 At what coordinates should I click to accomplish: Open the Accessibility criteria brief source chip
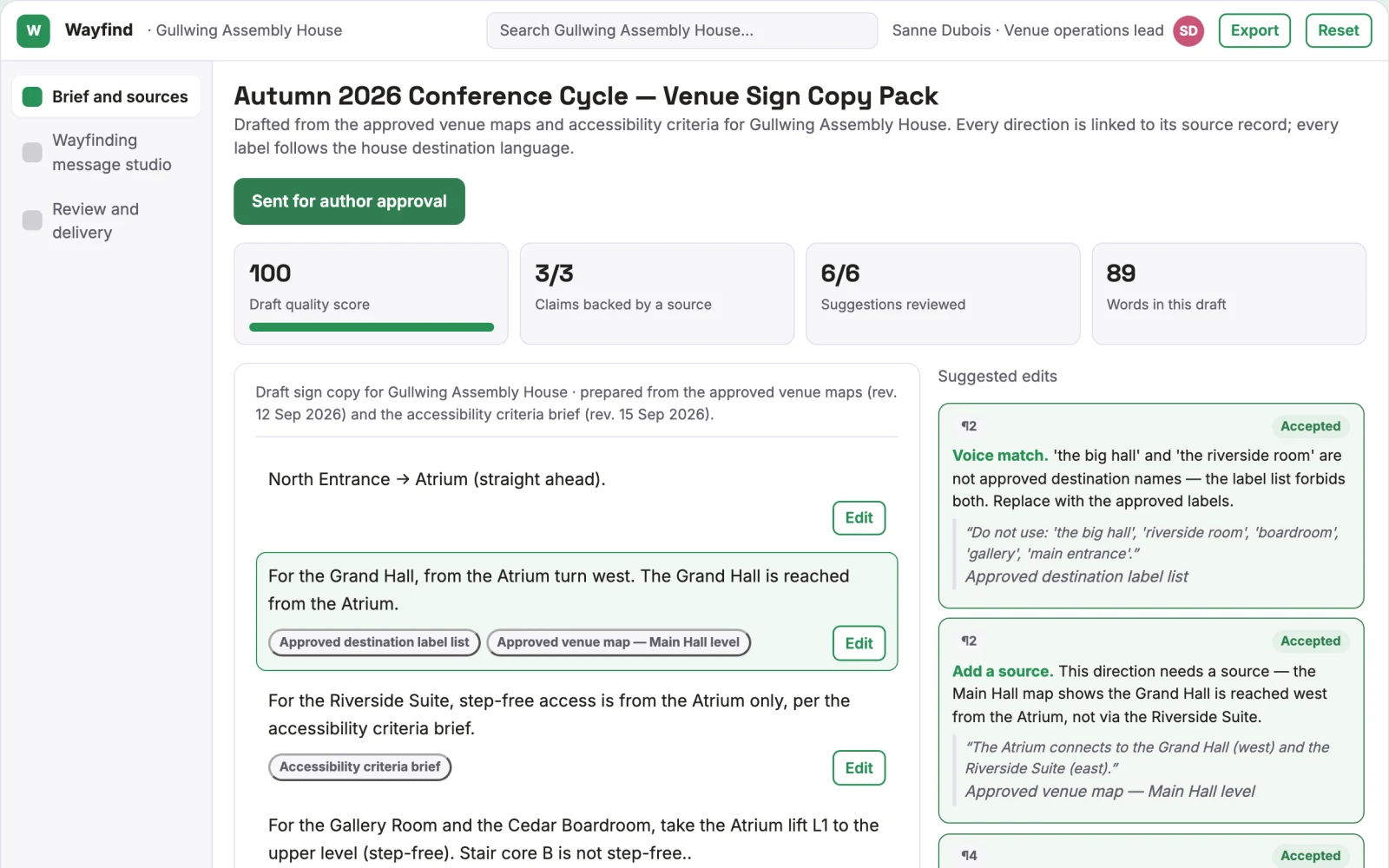tap(359, 767)
